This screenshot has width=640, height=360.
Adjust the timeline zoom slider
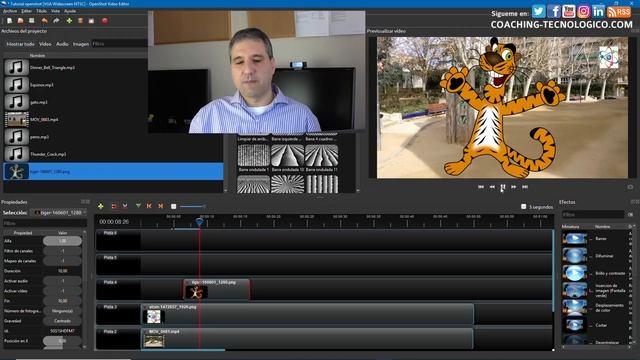point(193,207)
